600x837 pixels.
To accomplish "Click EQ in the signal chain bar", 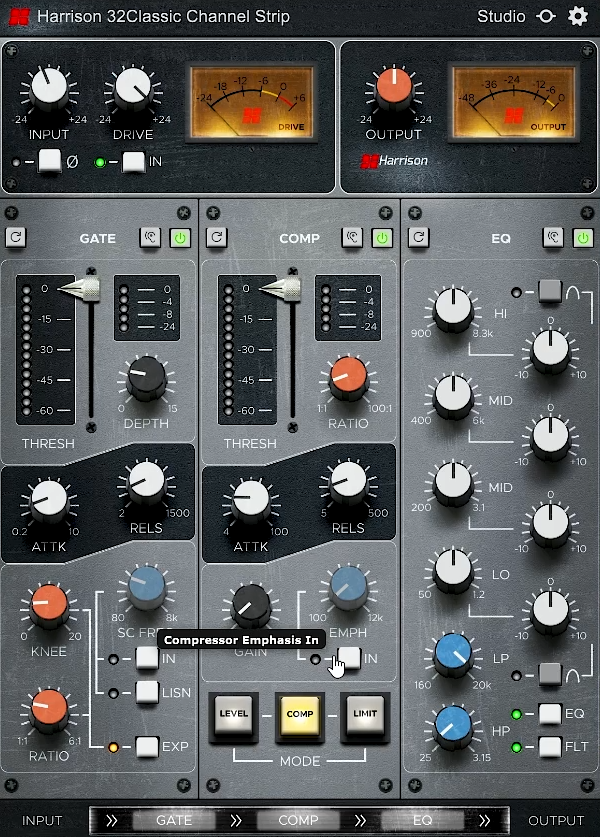I will click(422, 820).
